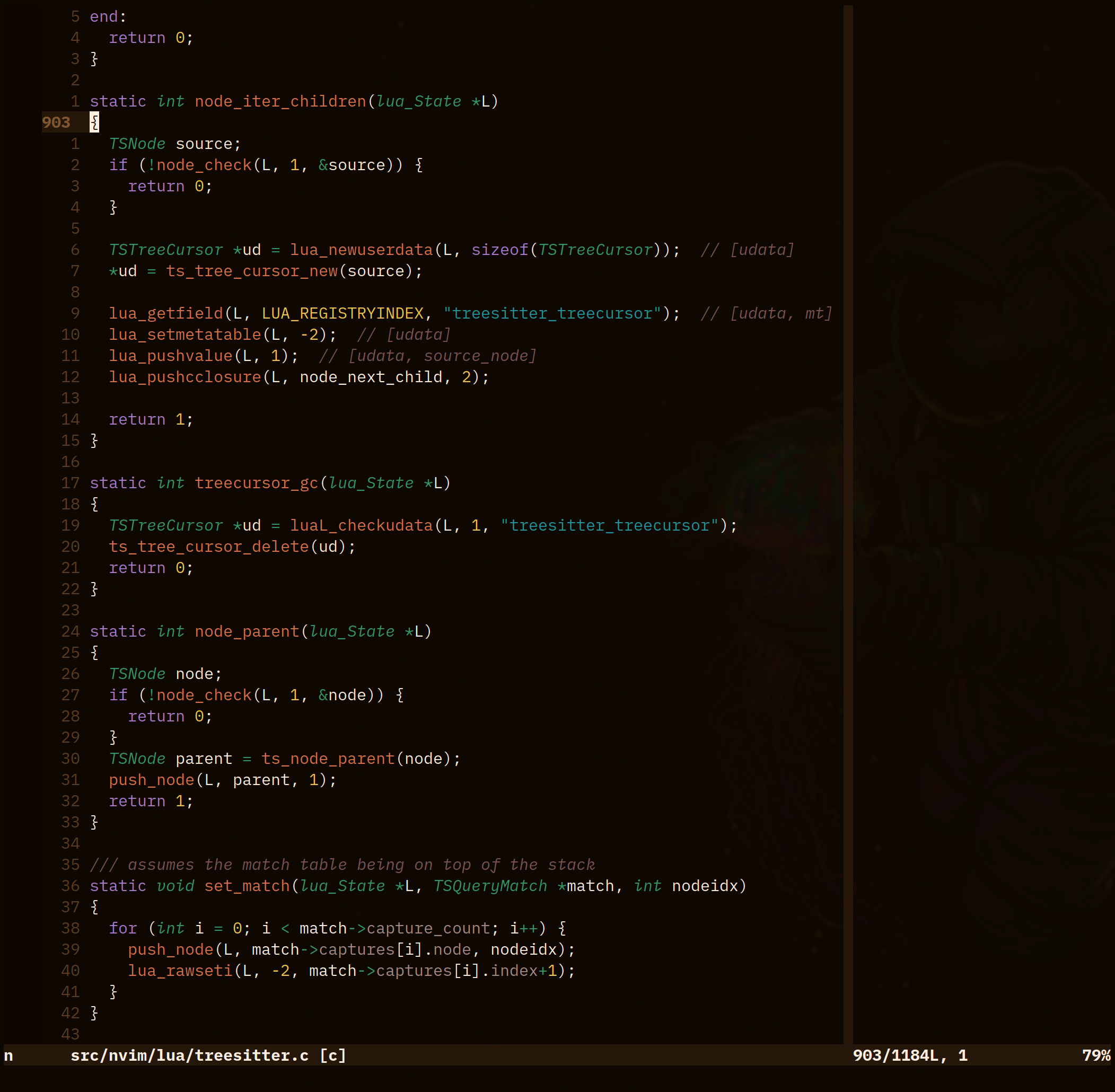Click luaL_checkudata call
The height and width of the screenshot is (1092, 1115).
coord(362,526)
